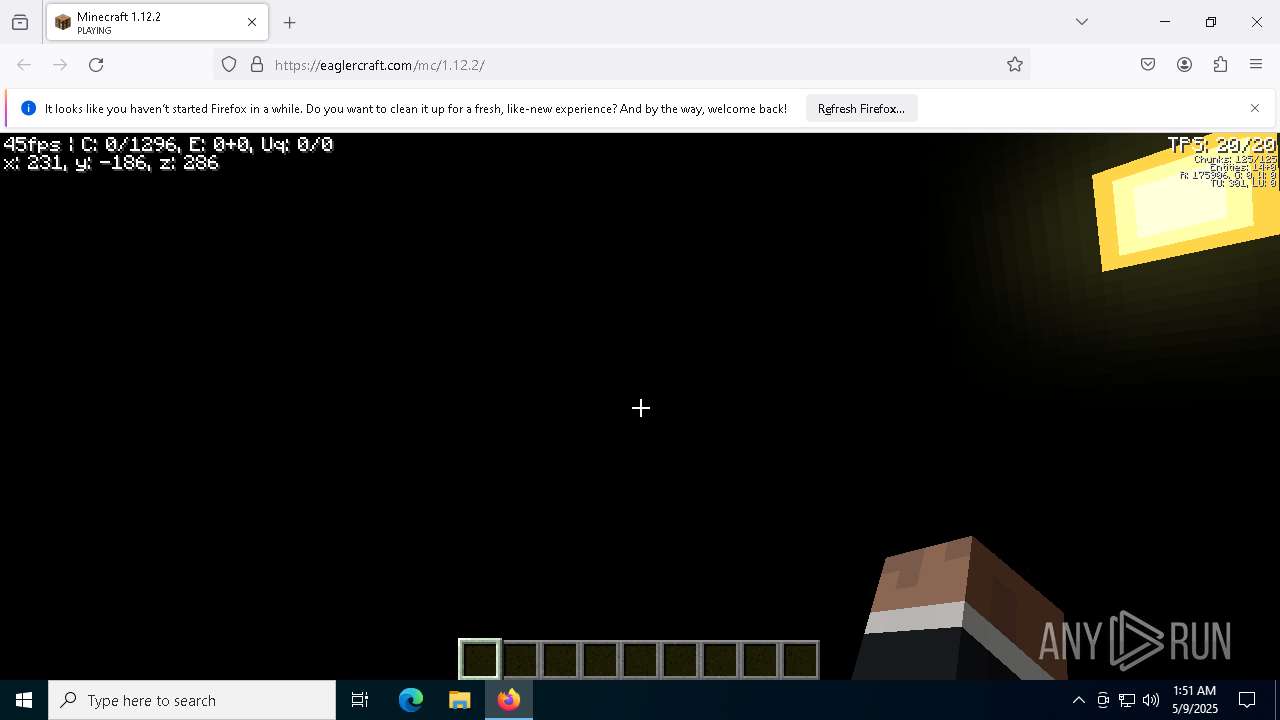Click the taskbar search box
Screen dimensions: 1280x720
tap(192, 700)
